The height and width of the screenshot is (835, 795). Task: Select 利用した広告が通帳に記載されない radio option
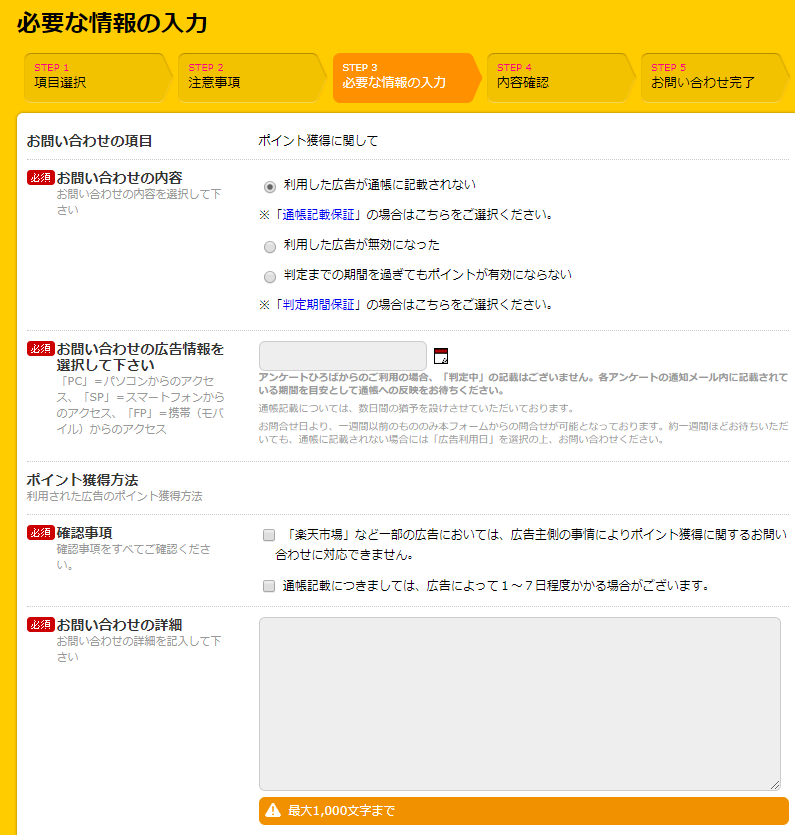click(269, 186)
